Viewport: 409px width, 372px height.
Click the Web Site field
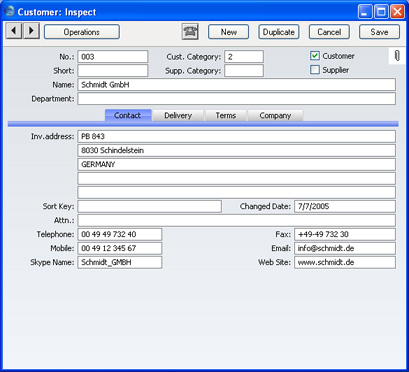pos(345,262)
